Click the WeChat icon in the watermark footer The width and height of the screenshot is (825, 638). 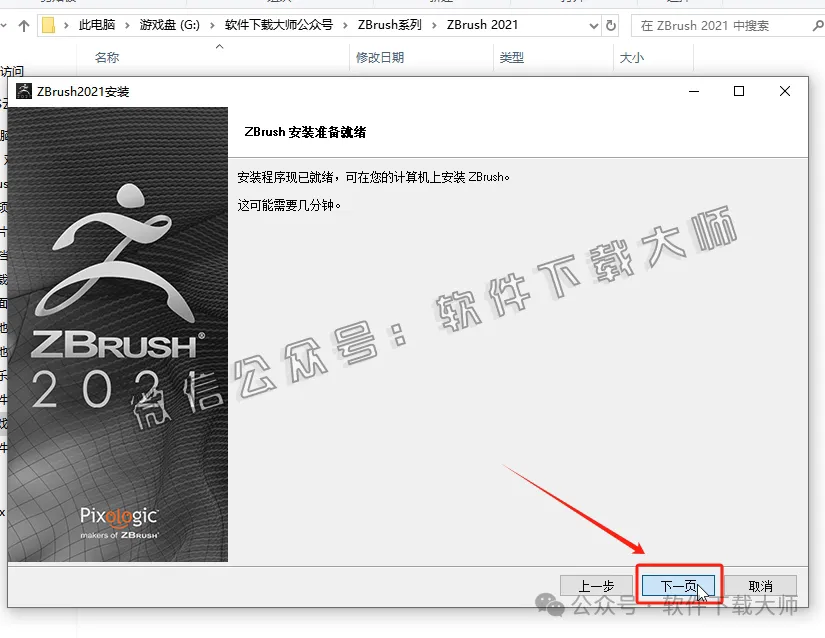click(549, 605)
